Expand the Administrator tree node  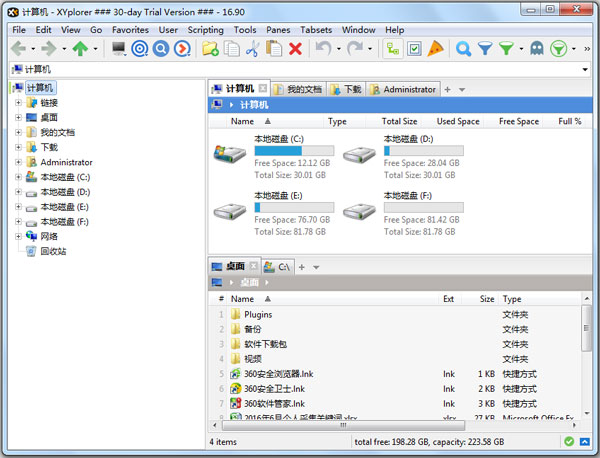click(18, 162)
